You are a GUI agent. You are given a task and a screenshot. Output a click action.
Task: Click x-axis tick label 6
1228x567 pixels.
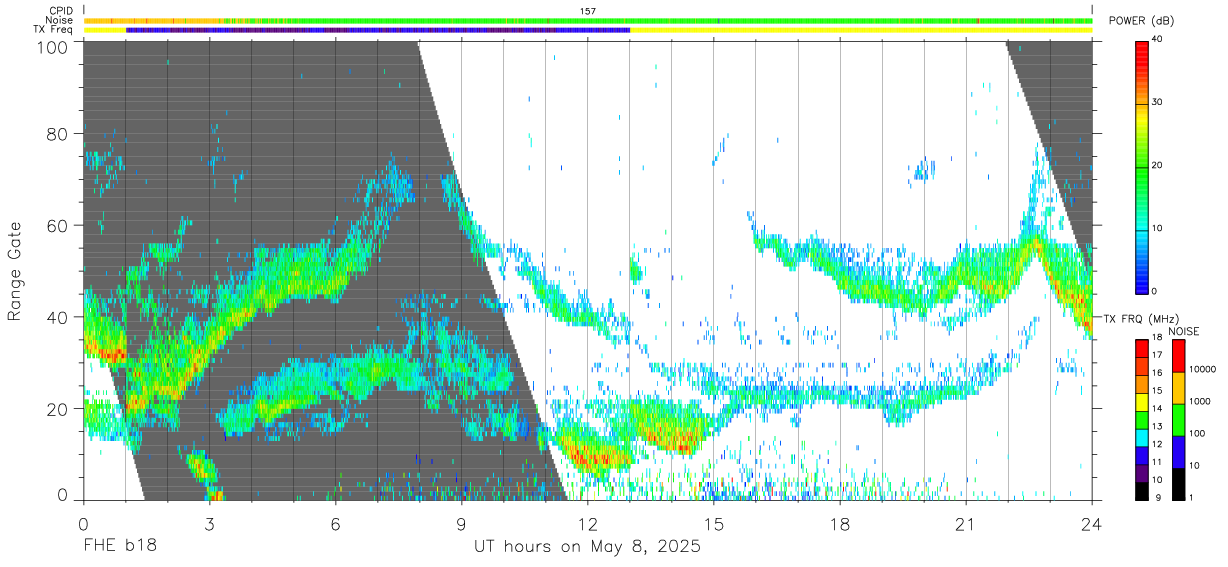pos(335,522)
